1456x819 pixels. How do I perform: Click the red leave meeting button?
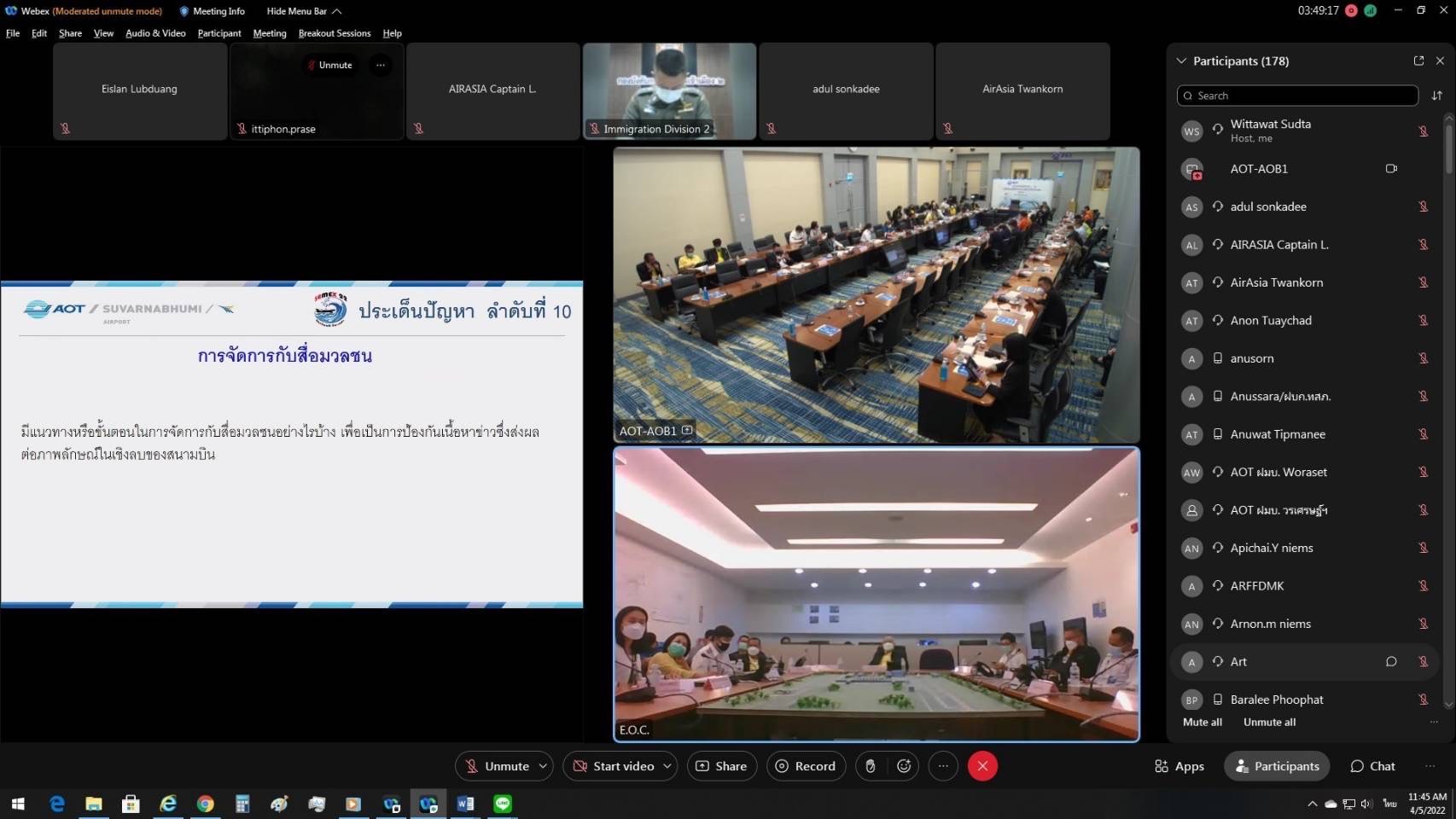982,766
